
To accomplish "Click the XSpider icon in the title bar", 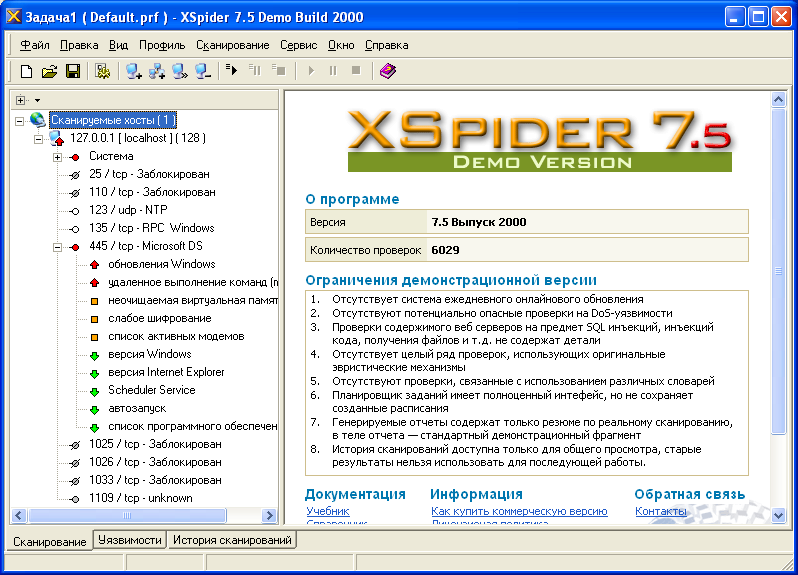I will point(14,16).
